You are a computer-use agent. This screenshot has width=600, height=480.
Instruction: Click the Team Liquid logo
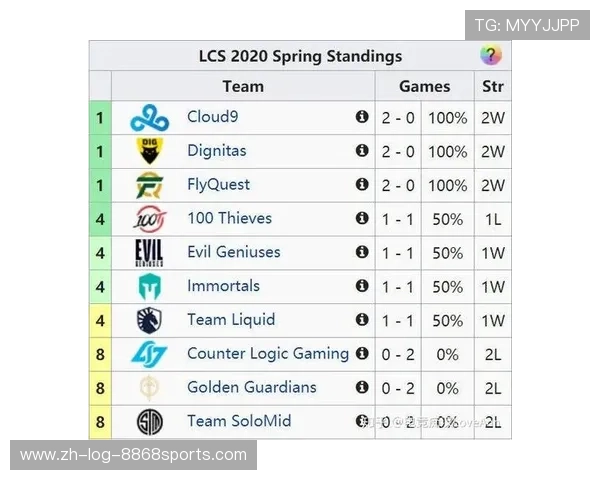pos(149,321)
